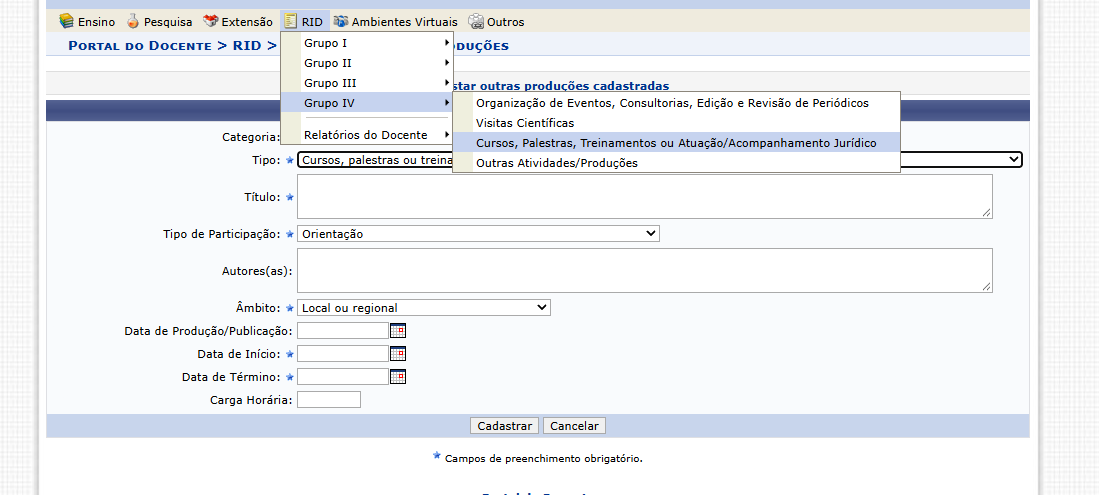1099x495 pixels.
Task: Select Outras Atividades/Produções menu entry
Action: 676,163
